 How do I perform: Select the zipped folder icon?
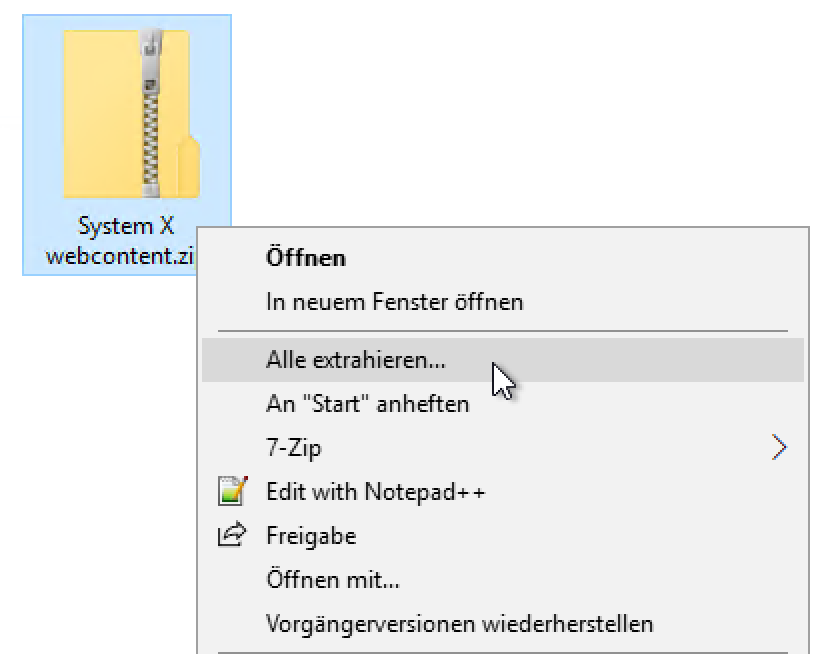pyautogui.click(x=127, y=115)
